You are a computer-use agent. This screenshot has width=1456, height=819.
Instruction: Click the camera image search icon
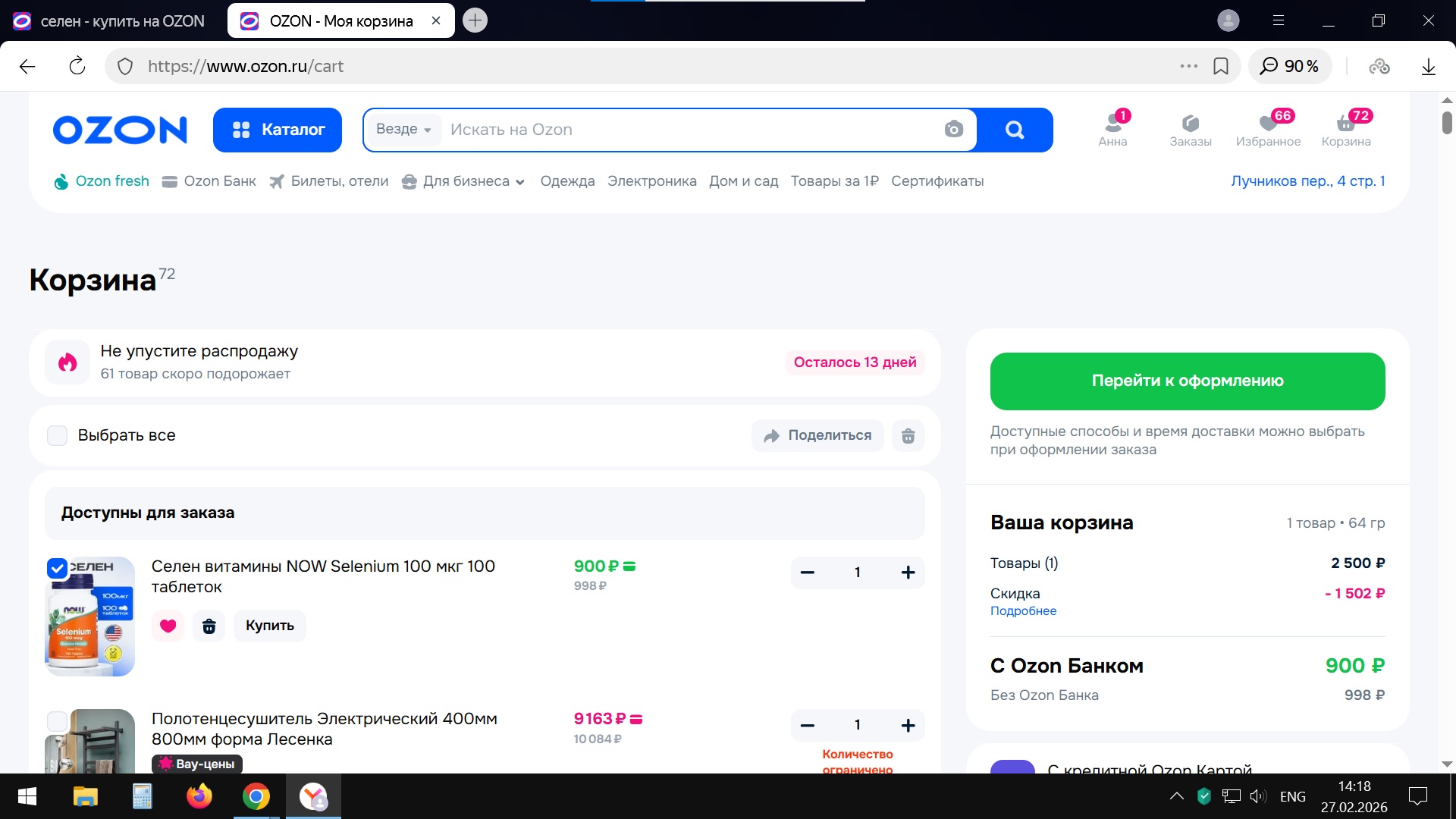pyautogui.click(x=953, y=130)
